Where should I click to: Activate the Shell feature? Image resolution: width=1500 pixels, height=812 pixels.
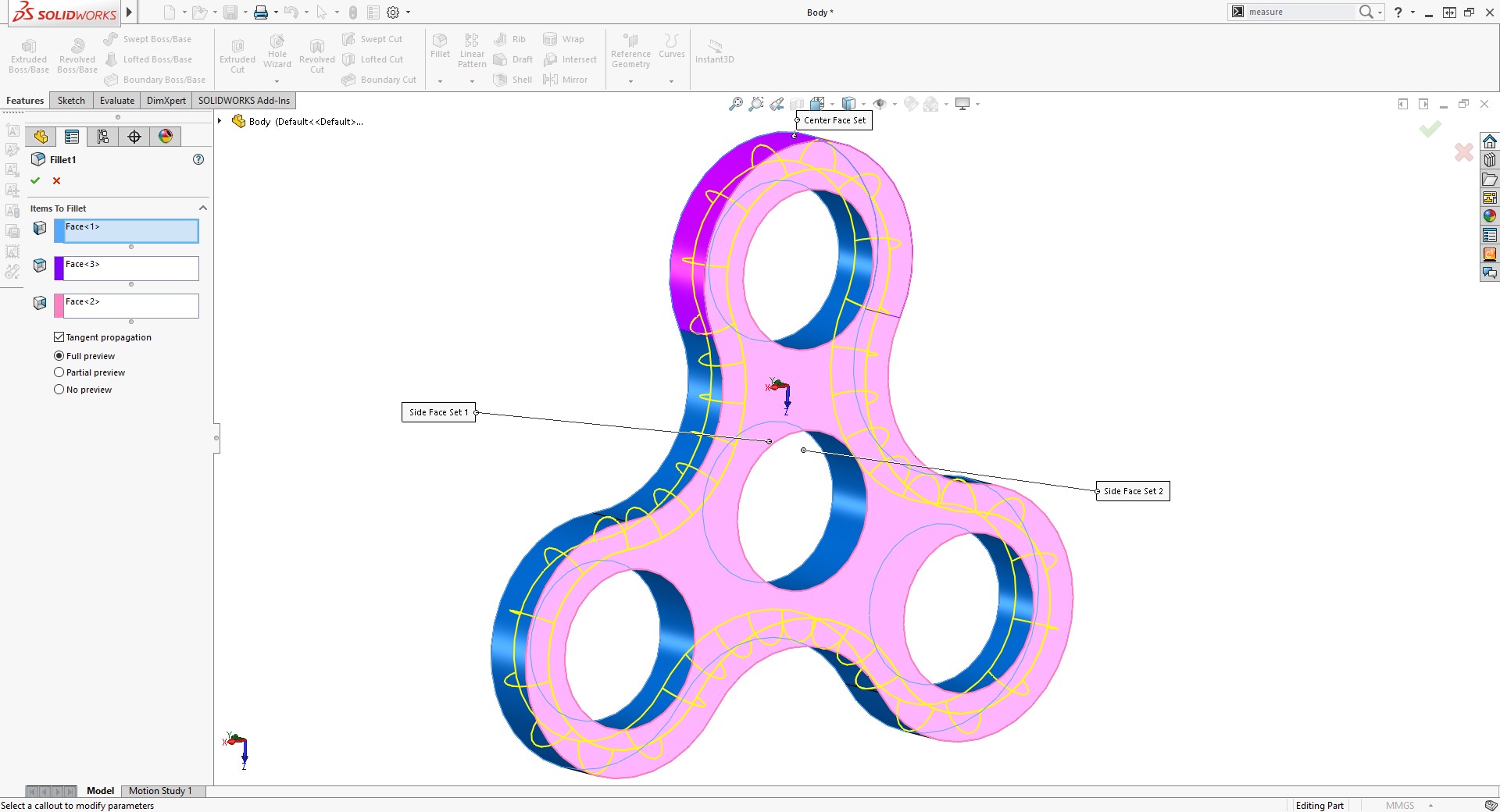[x=512, y=79]
